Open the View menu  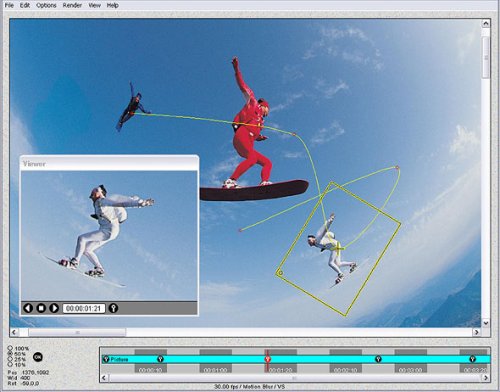pos(94,5)
